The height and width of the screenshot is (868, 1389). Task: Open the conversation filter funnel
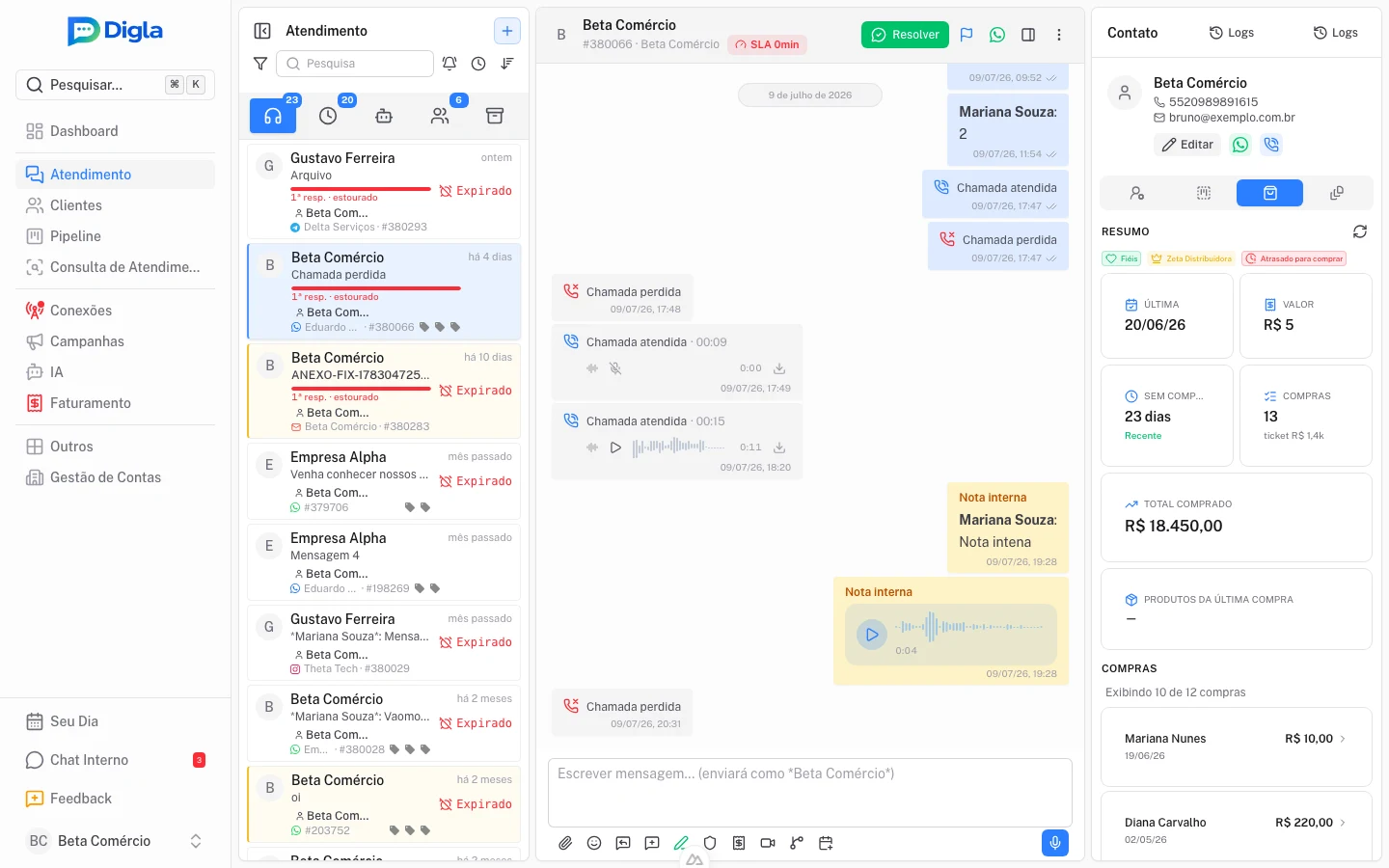(x=260, y=64)
